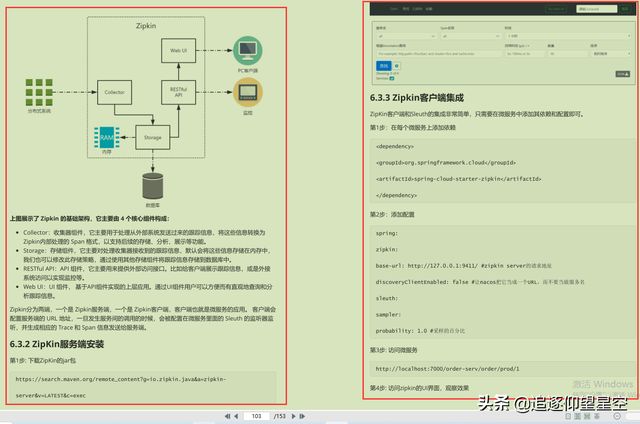Click the spring: config line
640x424 pixels.
tap(387, 233)
